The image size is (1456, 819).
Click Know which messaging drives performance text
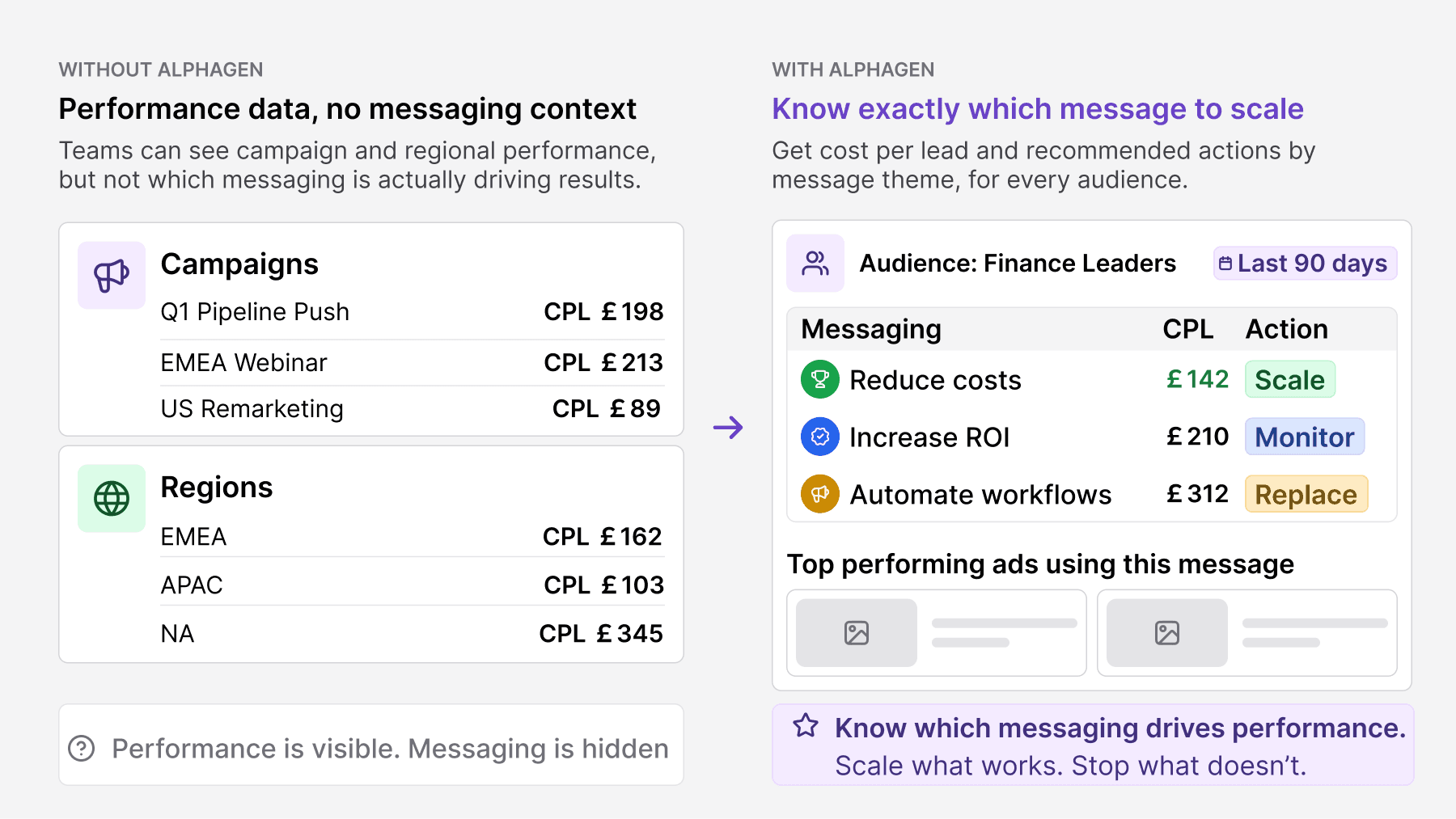pyautogui.click(x=1120, y=728)
